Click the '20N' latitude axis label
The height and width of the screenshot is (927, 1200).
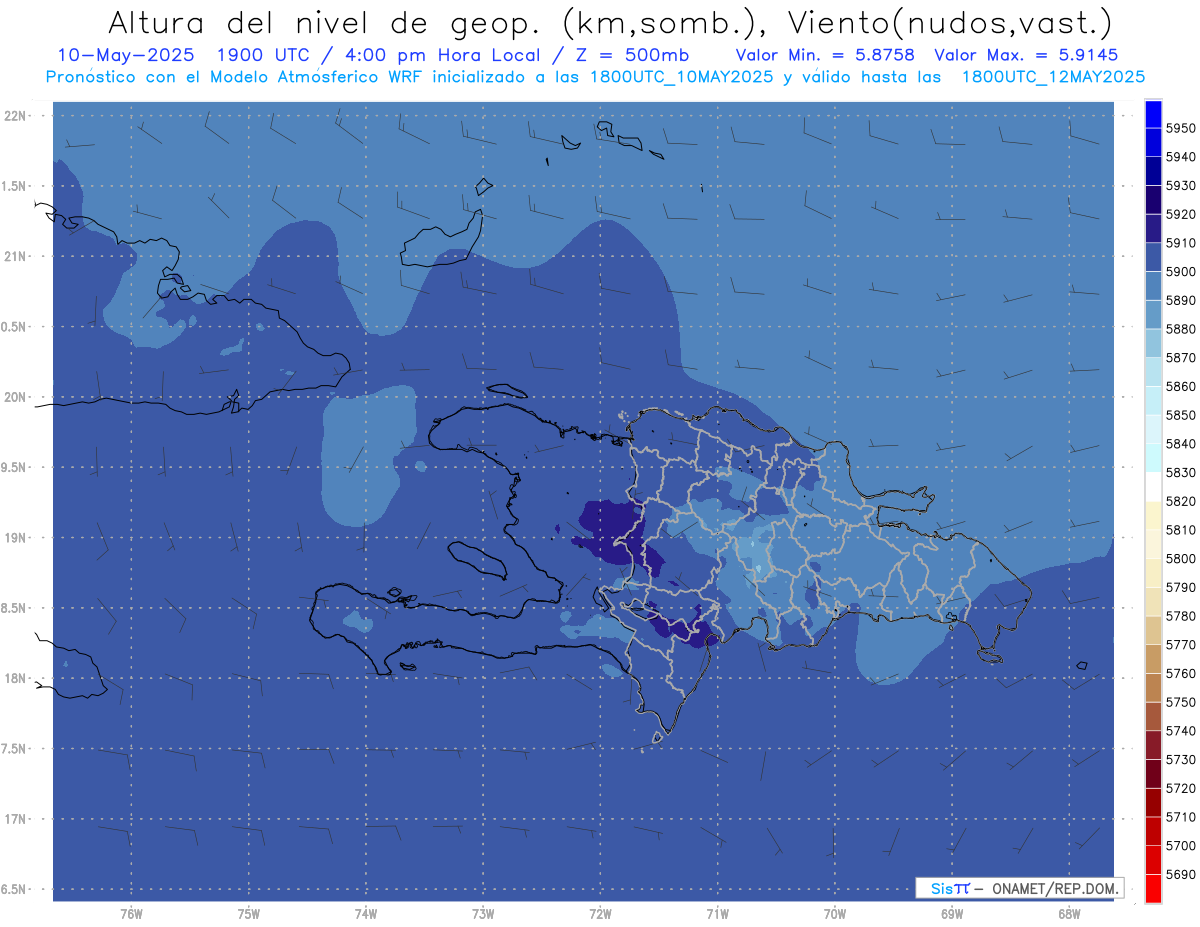(x=15, y=397)
